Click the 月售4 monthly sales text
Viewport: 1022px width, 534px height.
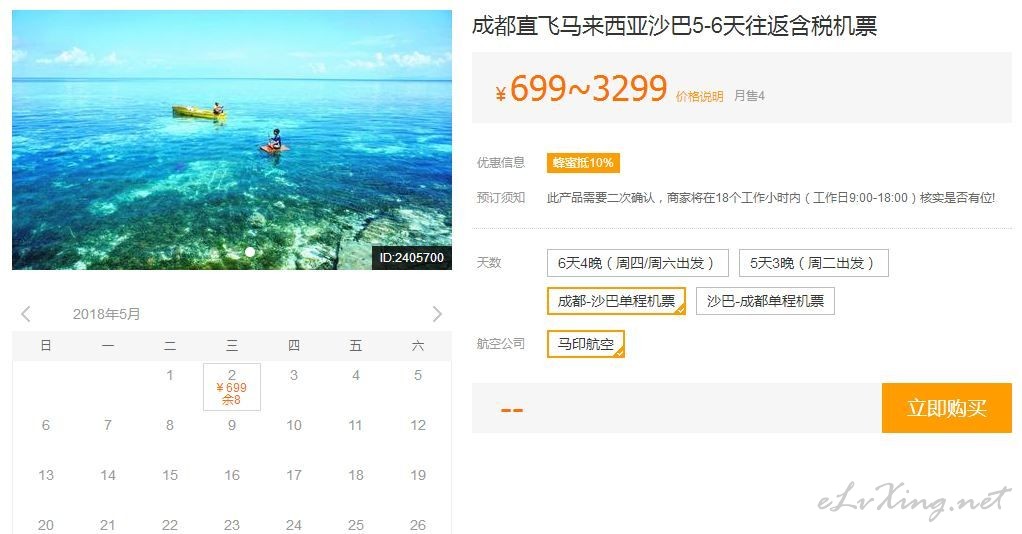coord(749,96)
